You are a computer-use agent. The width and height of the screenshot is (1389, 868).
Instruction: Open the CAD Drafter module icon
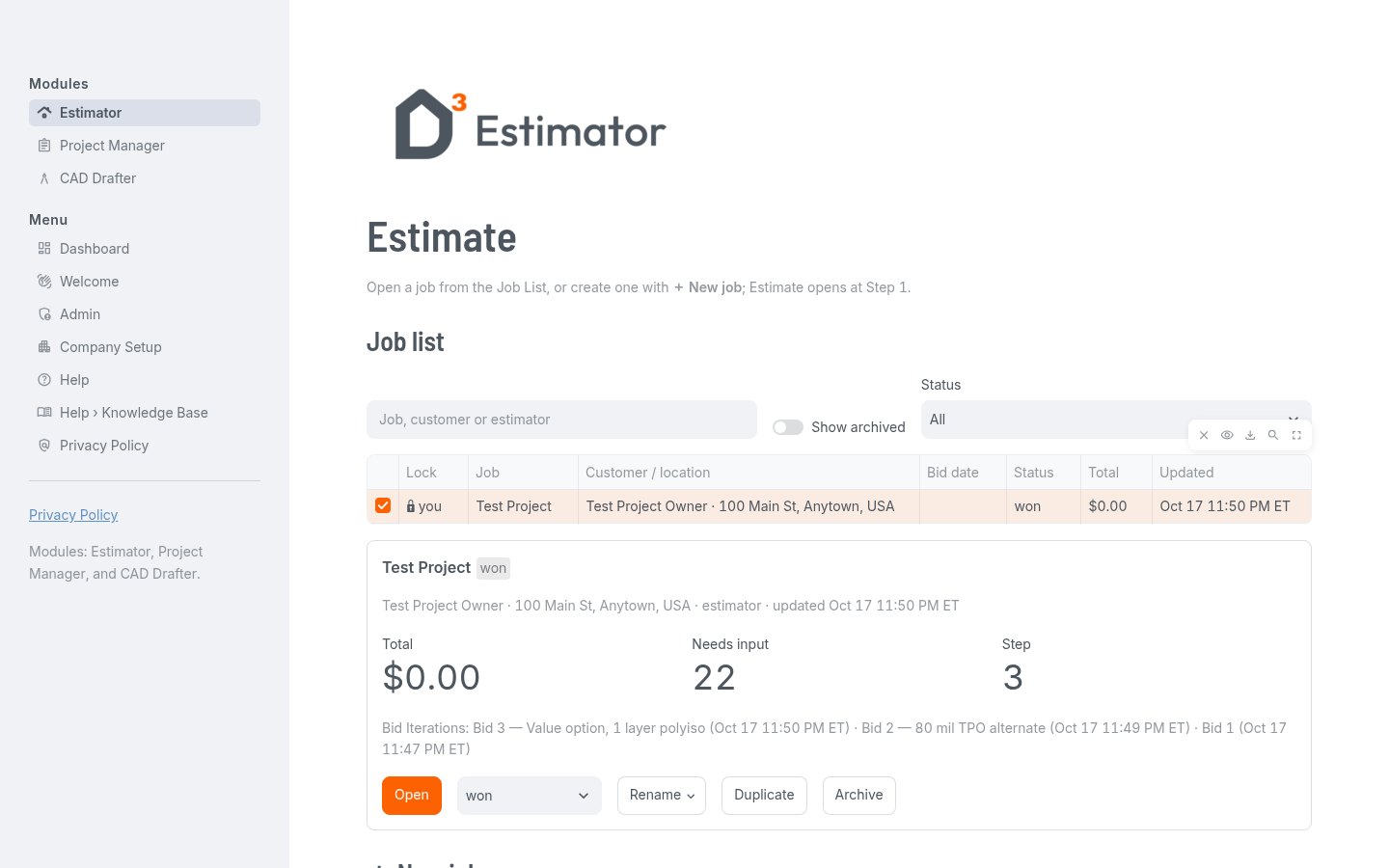[x=44, y=178]
